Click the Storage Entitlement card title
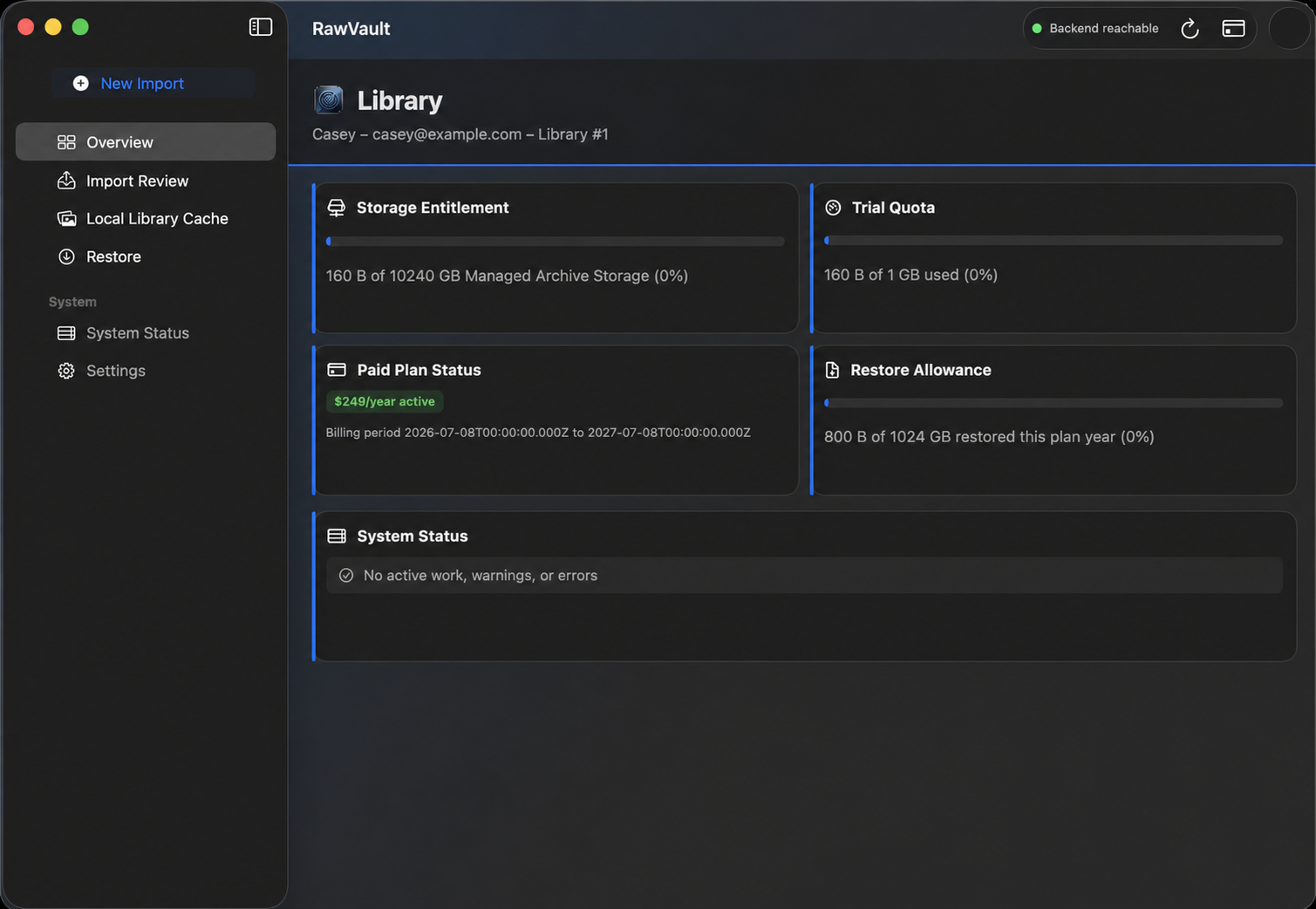1316x909 pixels. point(433,208)
